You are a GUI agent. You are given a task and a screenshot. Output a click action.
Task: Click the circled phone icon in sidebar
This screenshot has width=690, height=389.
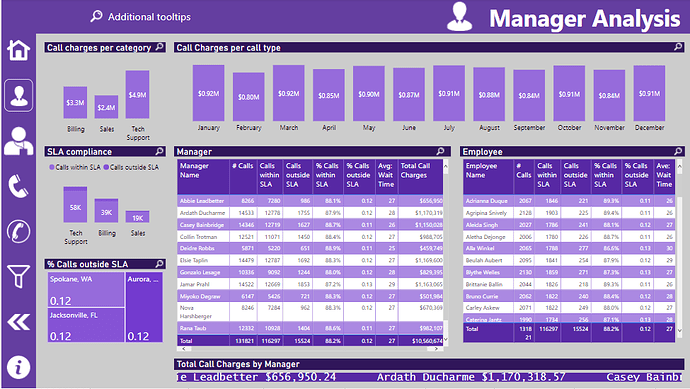(18, 231)
